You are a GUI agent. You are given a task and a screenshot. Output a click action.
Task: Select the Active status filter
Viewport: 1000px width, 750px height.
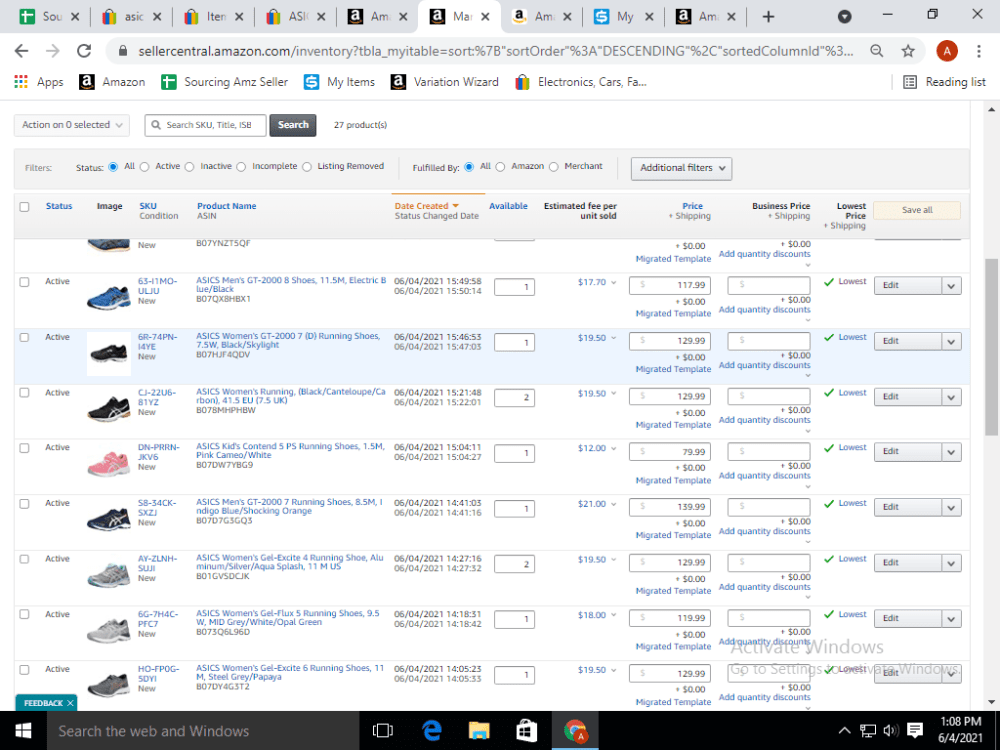(x=145, y=167)
